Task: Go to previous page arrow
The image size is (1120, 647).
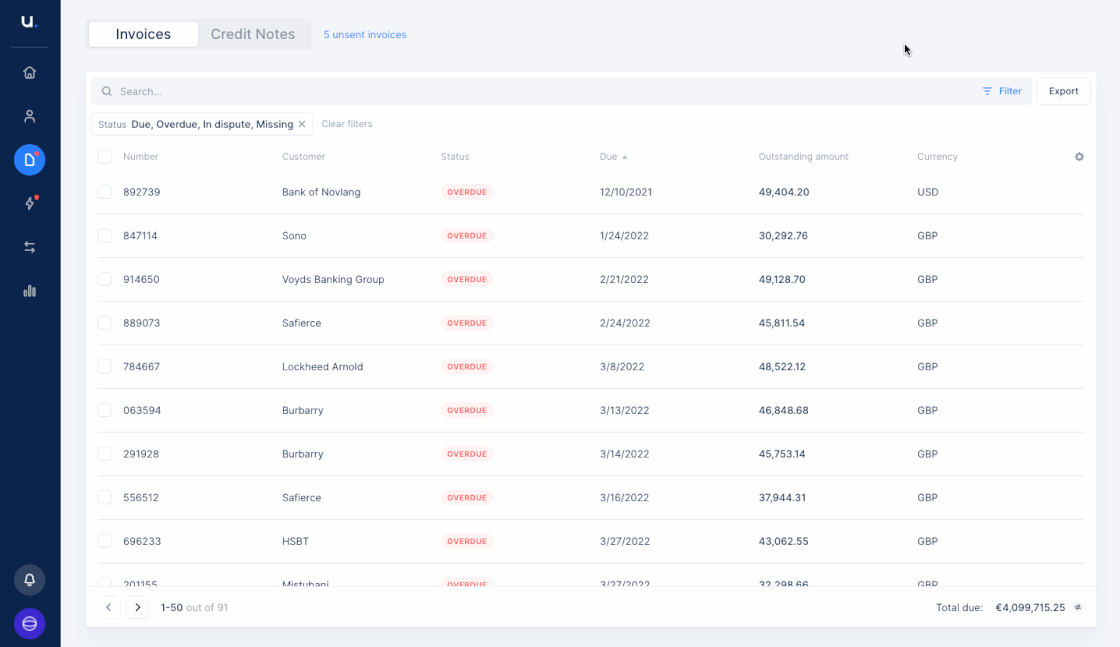Action: [x=109, y=608]
